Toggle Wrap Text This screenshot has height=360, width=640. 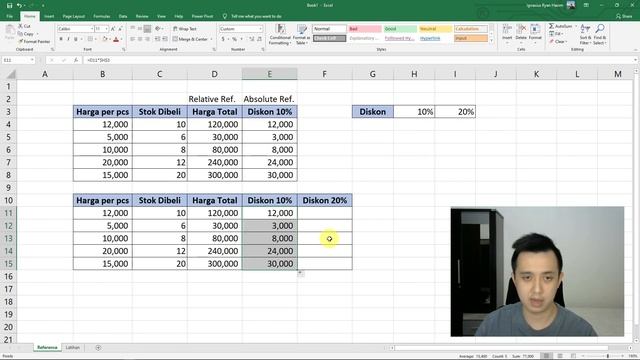[184, 29]
